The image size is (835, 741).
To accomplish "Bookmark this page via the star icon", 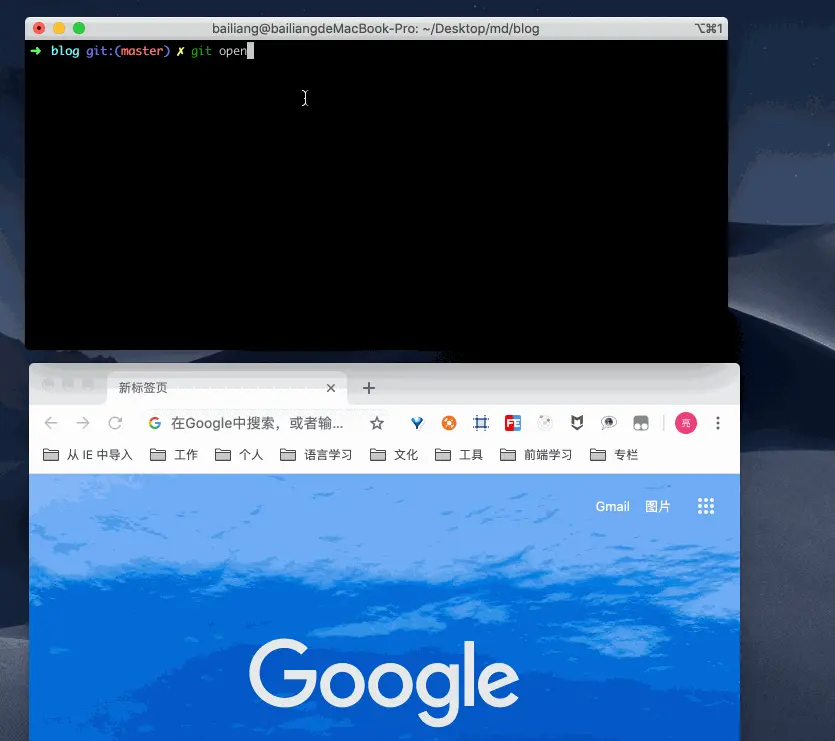I will (x=377, y=423).
